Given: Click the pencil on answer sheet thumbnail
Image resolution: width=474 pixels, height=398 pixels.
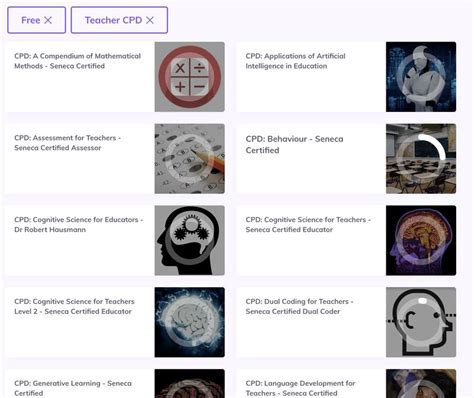Looking at the screenshot, I should tap(190, 159).
